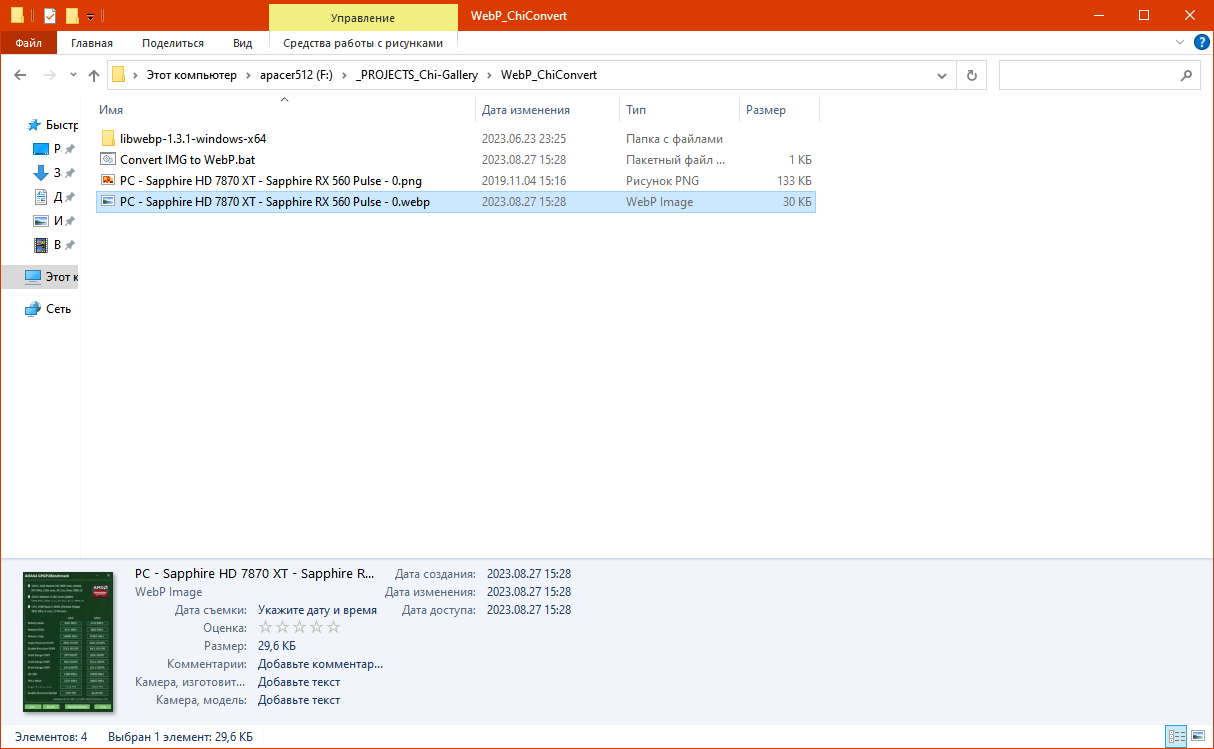
Task: Switch to details view using status bar icon
Action: click(x=1177, y=737)
